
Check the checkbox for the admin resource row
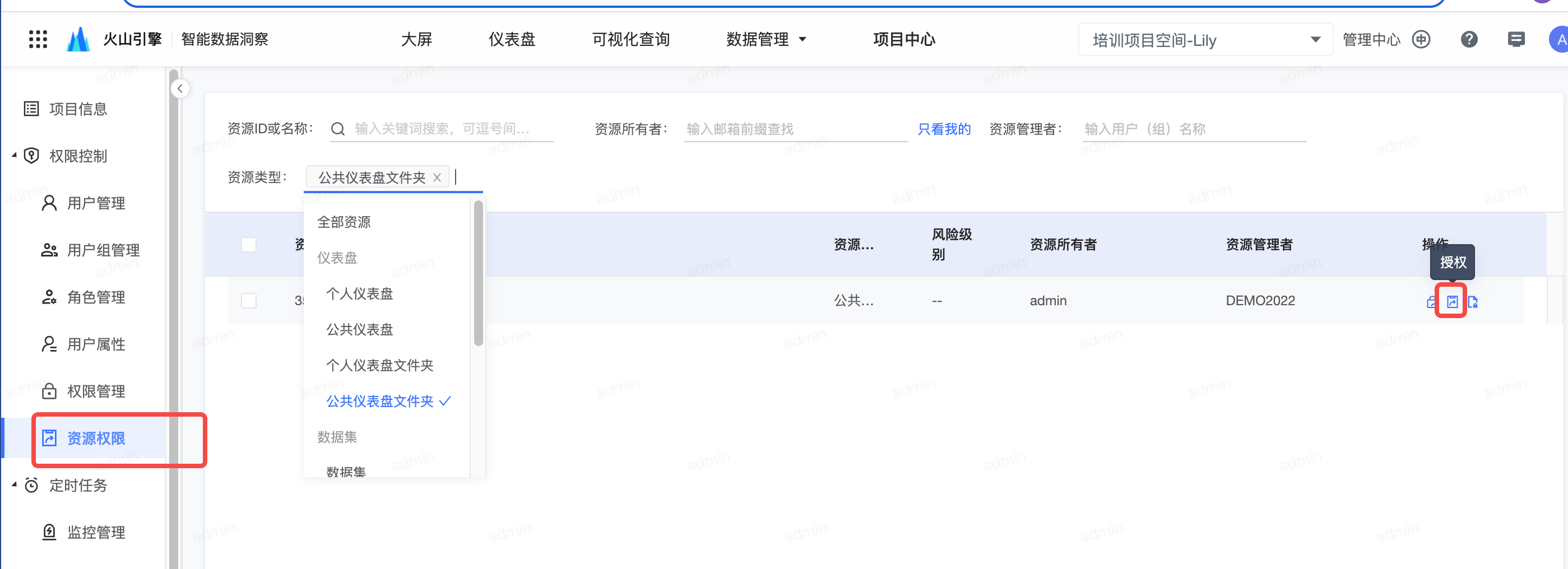248,301
